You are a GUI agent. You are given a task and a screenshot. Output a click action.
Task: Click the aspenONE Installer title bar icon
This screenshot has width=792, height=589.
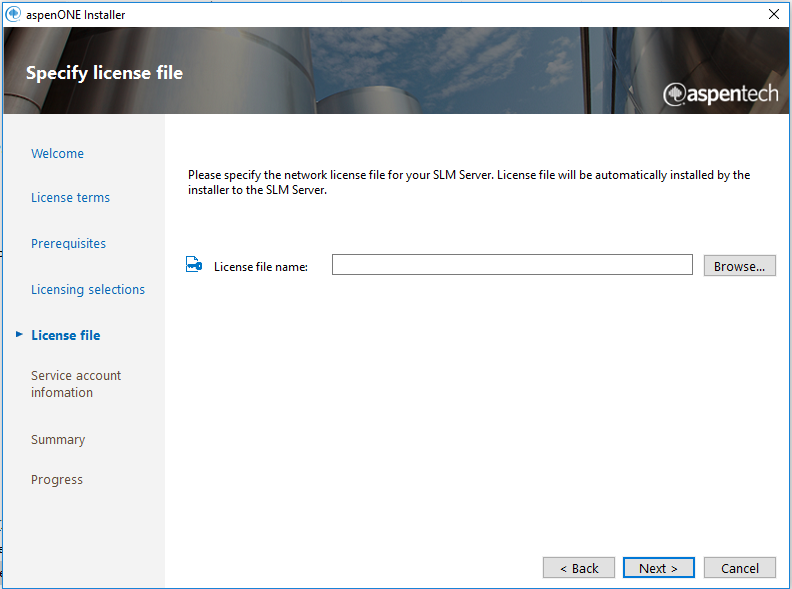13,14
